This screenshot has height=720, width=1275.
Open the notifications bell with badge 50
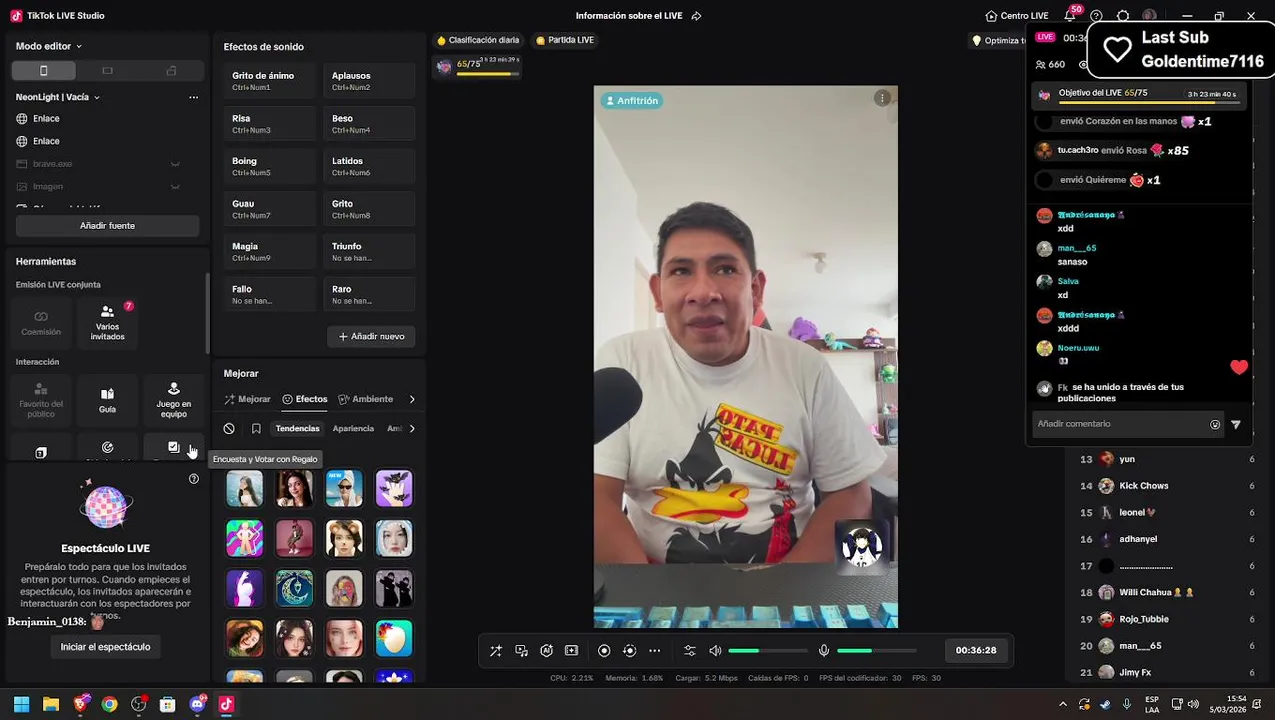(1070, 16)
